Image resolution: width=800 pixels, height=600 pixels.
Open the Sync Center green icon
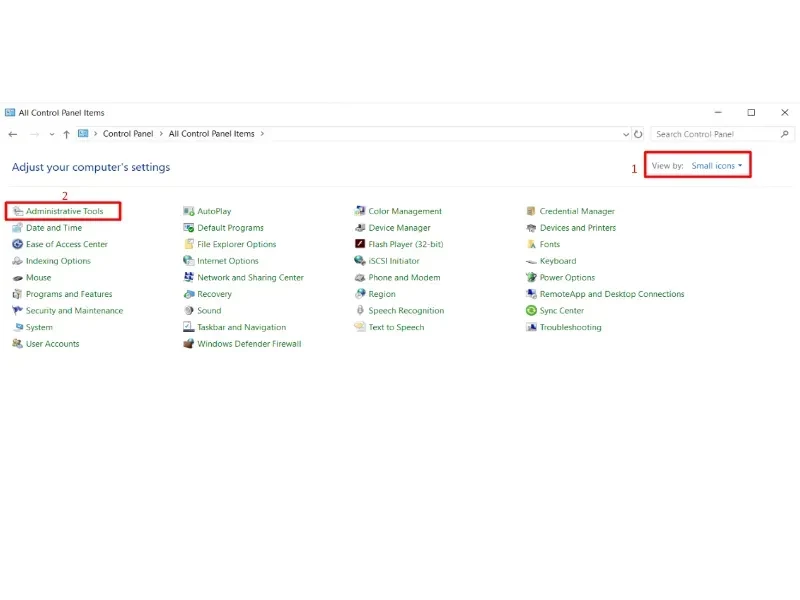(531, 310)
